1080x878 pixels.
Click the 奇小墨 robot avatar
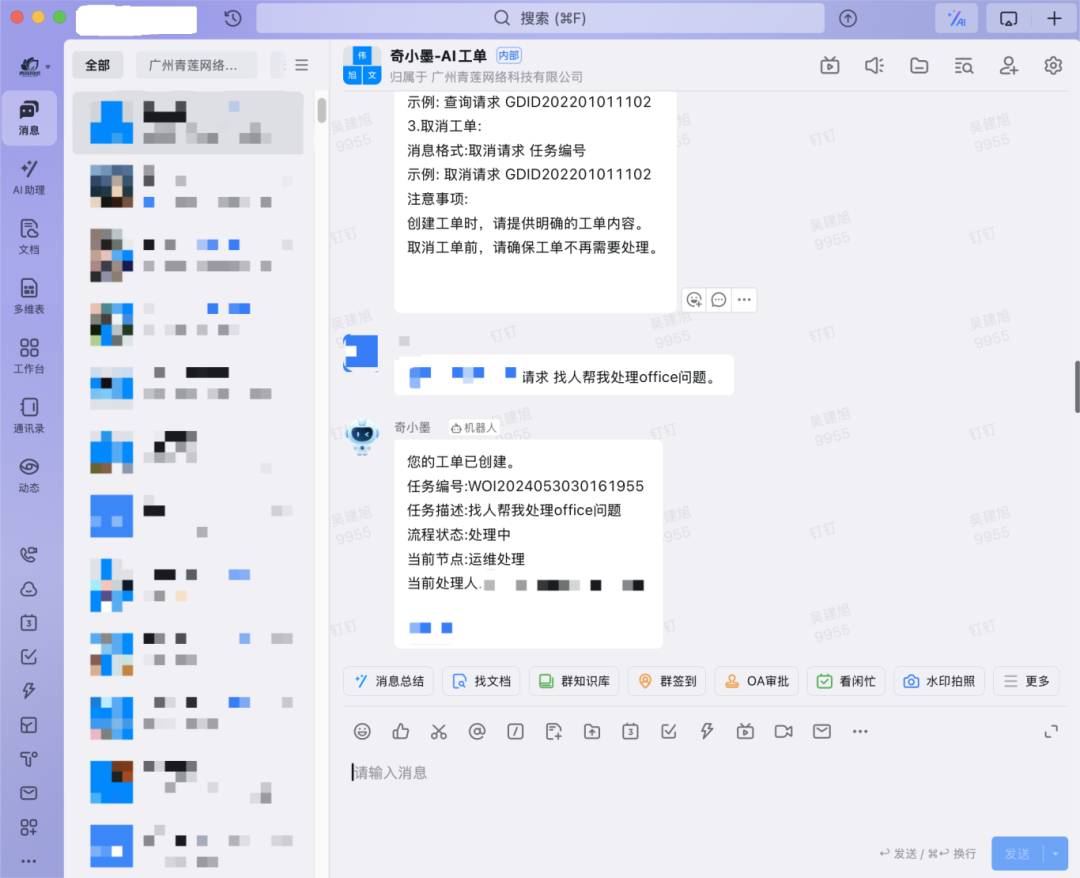(362, 436)
